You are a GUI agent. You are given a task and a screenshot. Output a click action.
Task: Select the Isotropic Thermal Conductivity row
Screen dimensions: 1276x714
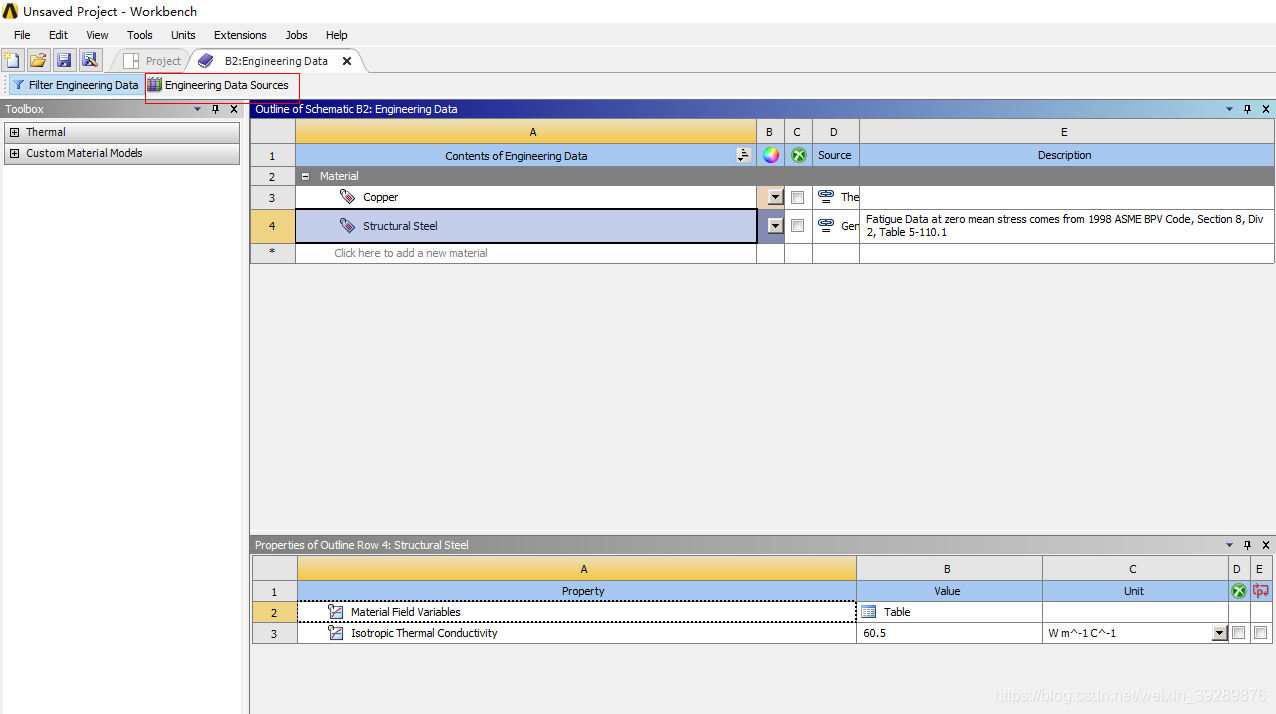coord(577,633)
